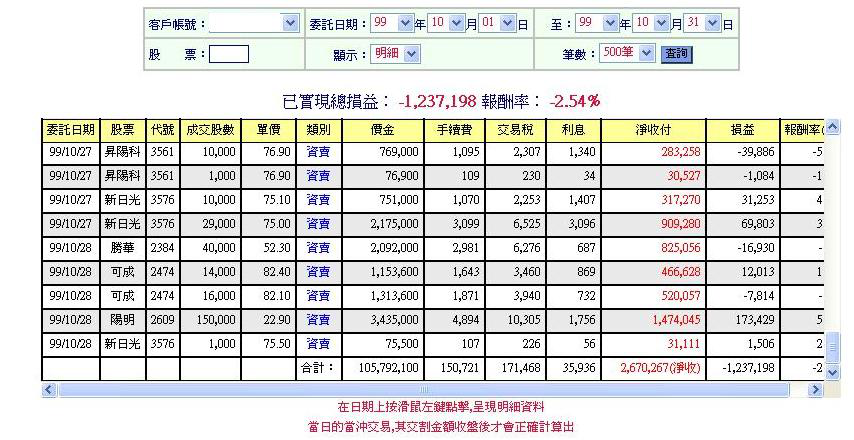
Task: Click 資賣 link in 2,175,000 row
Action: tap(318, 224)
